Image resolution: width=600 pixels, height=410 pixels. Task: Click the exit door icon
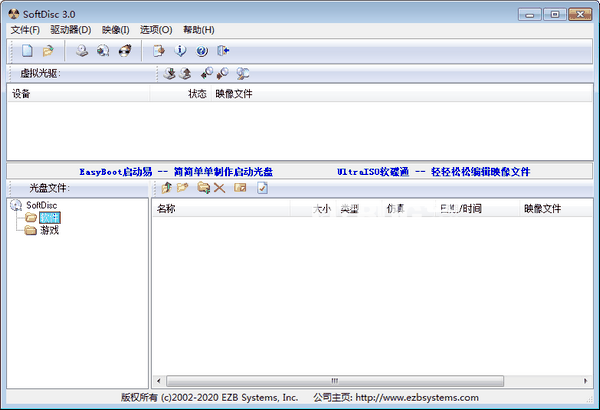[x=223, y=51]
